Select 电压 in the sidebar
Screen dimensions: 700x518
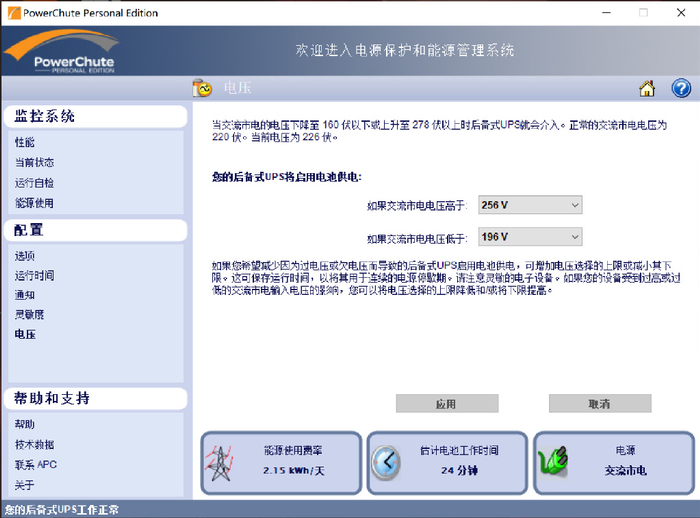point(25,334)
